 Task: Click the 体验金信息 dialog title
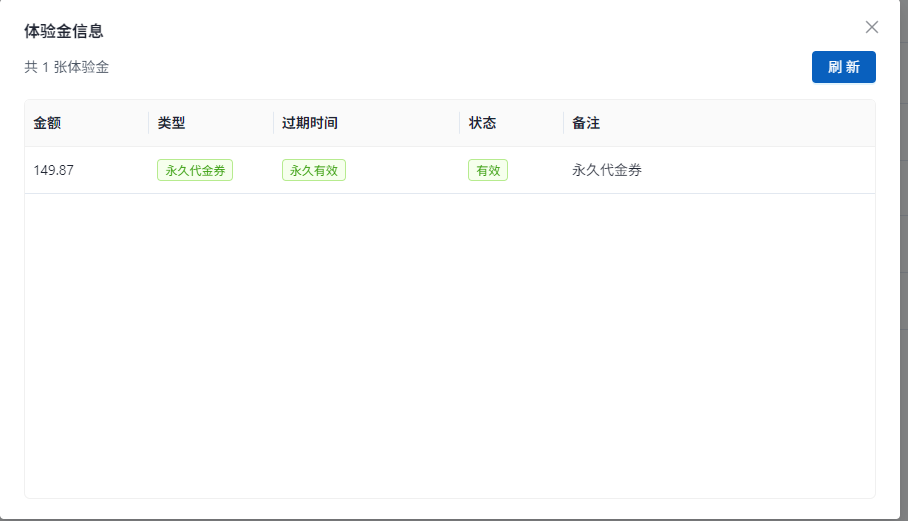pos(64,31)
